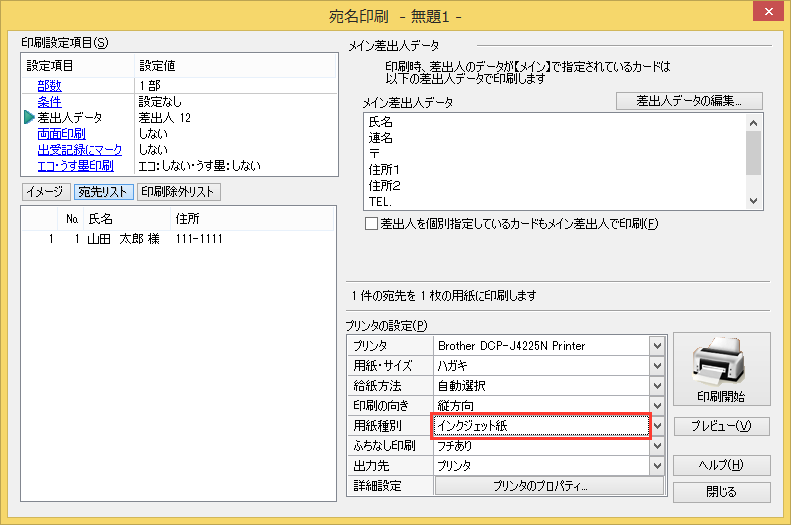The height and width of the screenshot is (525, 791).
Task: Open the 給紙方法 dropdown arrow
Action: 657,386
